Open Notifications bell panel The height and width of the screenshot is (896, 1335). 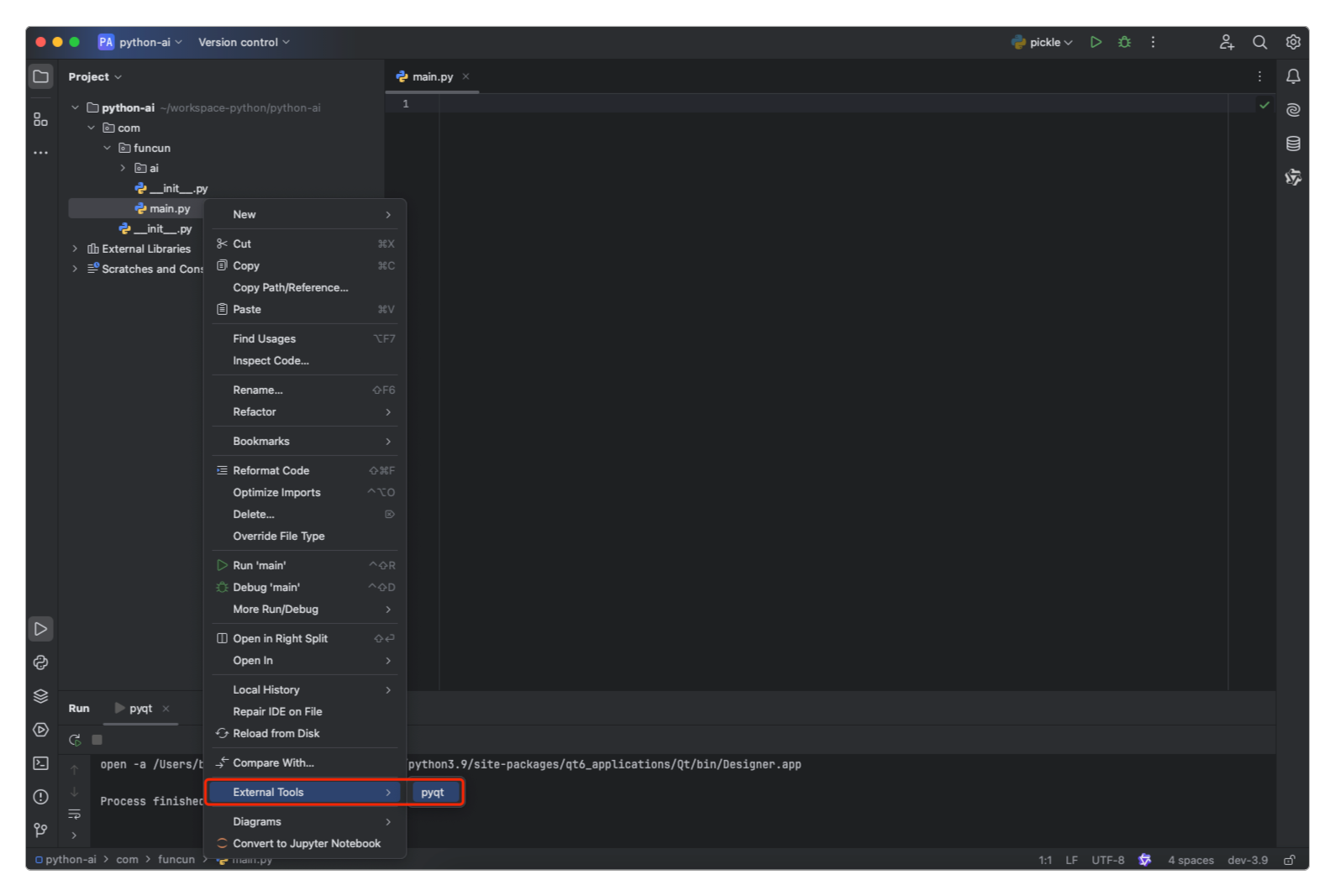coord(1293,76)
